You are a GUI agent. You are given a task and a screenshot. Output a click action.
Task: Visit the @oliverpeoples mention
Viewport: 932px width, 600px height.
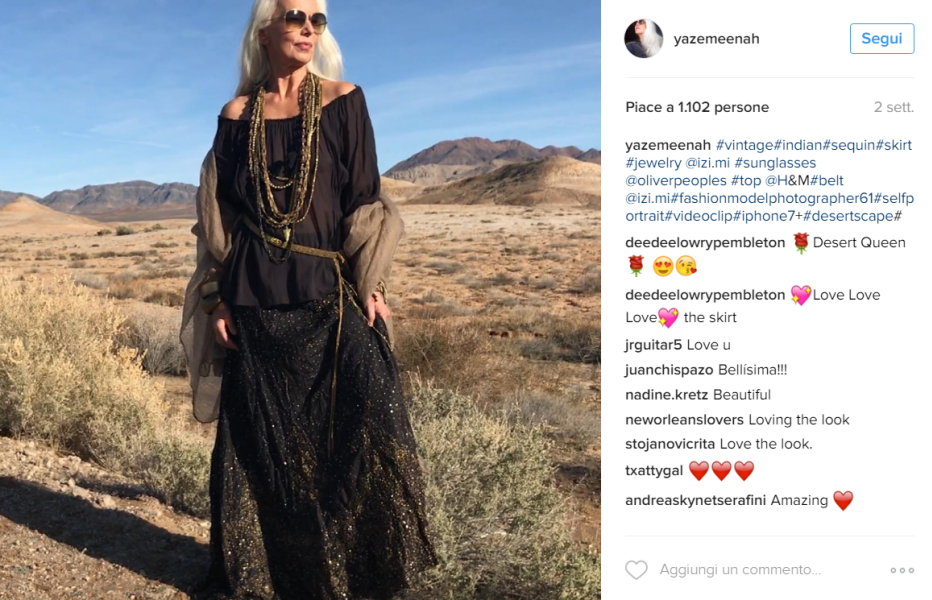(676, 181)
